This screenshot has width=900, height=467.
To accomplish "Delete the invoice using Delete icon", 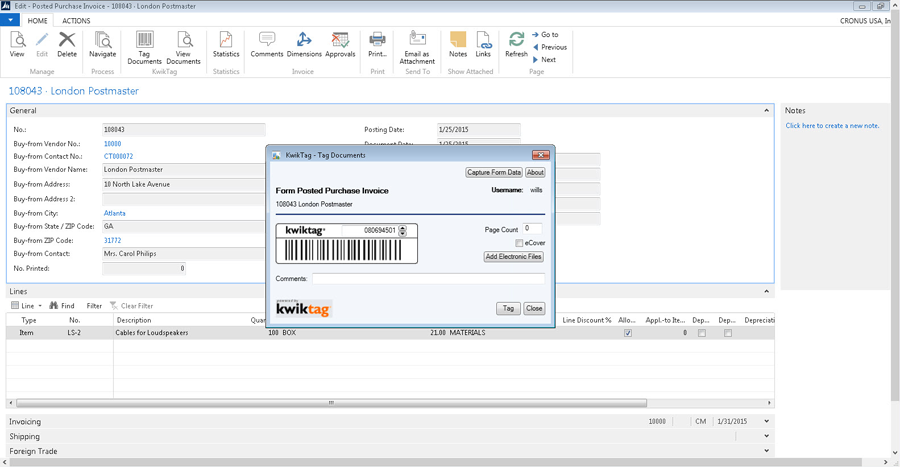I will [x=67, y=44].
